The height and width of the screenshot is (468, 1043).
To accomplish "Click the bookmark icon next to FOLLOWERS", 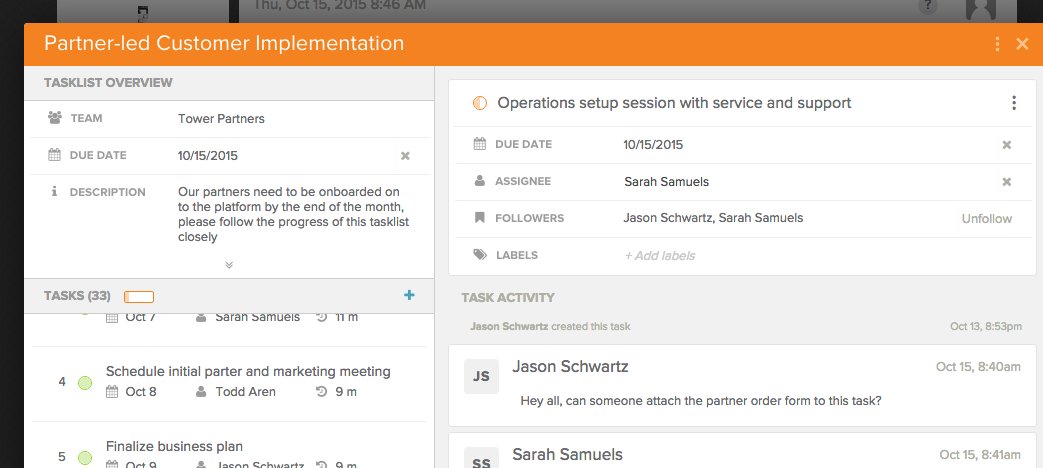I will pos(480,218).
